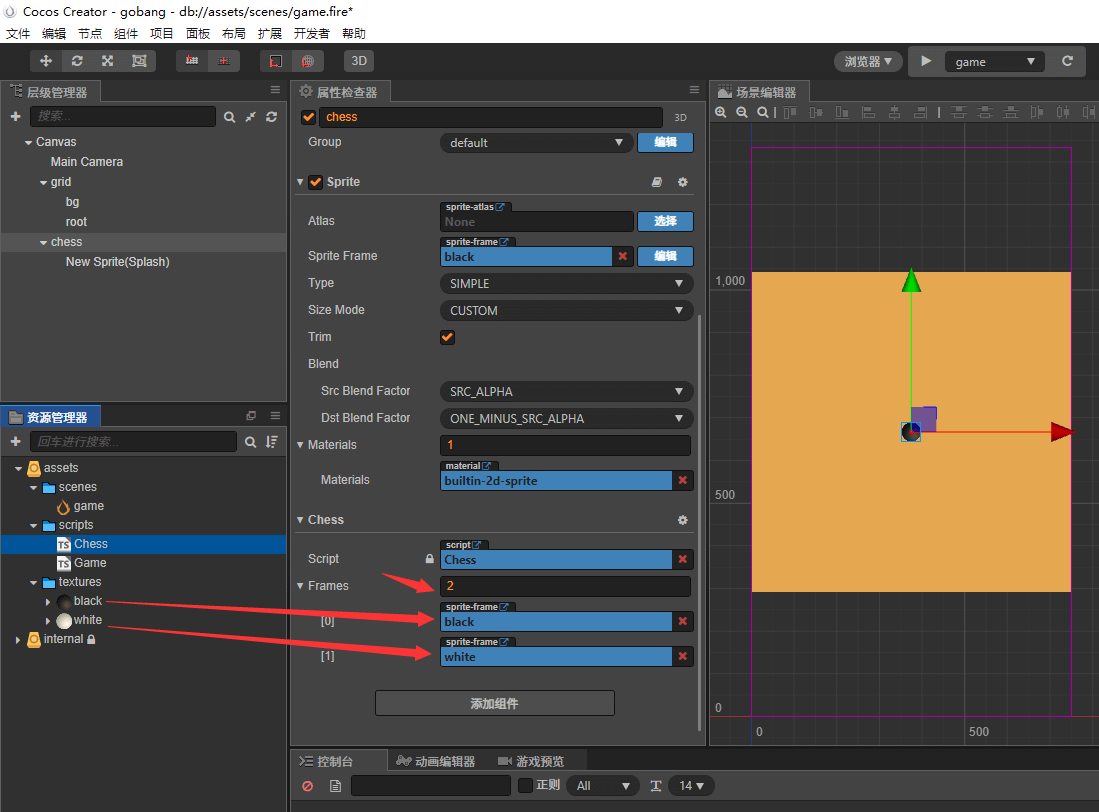Select the Rect transform tool
The image size is (1099, 812).
point(139,61)
